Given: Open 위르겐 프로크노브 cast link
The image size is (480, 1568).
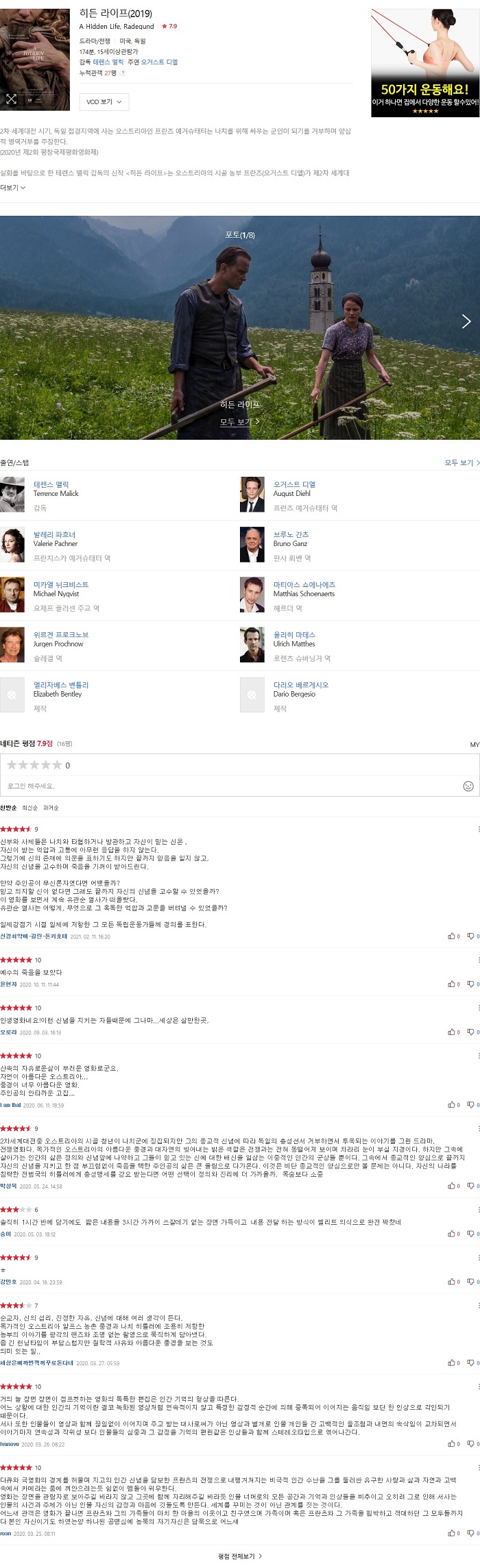Looking at the screenshot, I should [x=61, y=634].
